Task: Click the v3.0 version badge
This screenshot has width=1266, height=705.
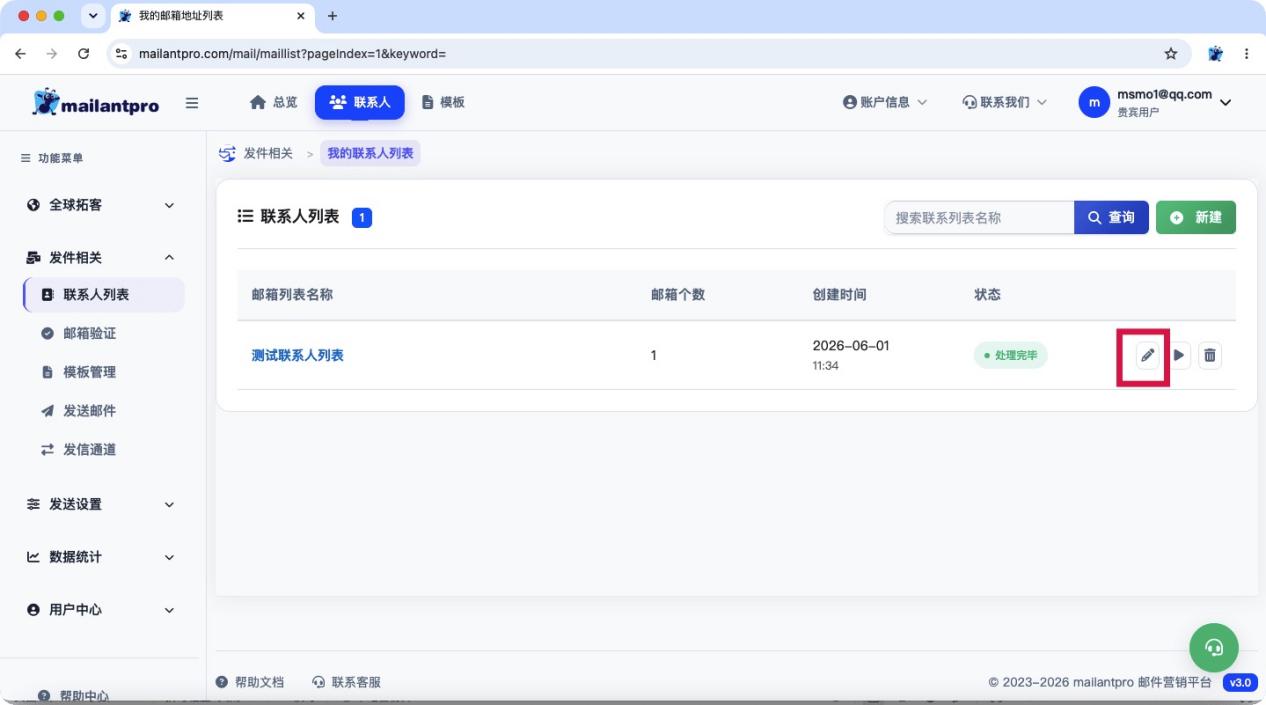Action: pyautogui.click(x=1240, y=682)
